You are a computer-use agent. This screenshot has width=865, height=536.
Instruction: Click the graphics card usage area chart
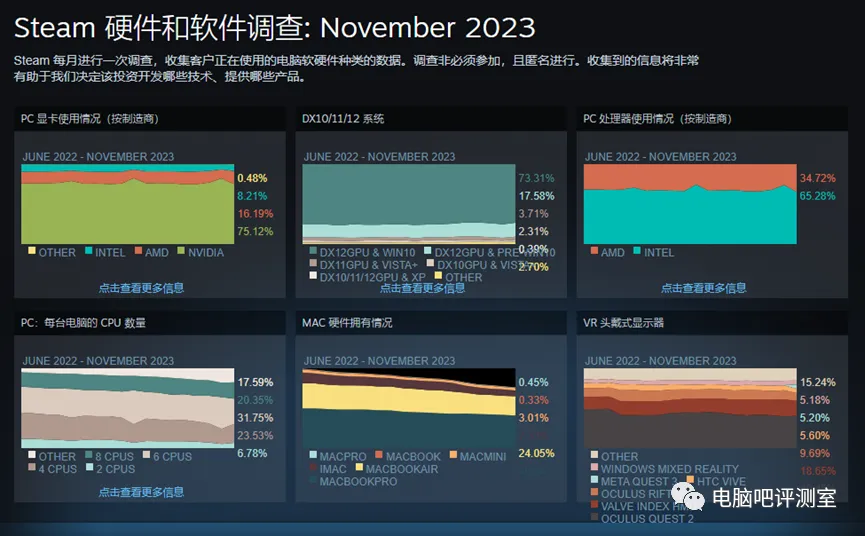pos(127,204)
